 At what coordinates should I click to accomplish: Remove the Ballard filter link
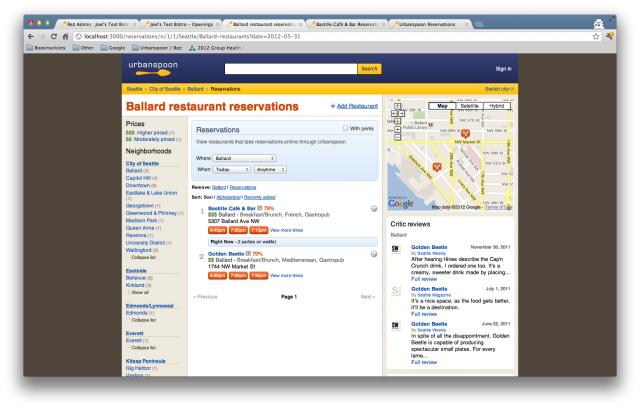pos(219,187)
